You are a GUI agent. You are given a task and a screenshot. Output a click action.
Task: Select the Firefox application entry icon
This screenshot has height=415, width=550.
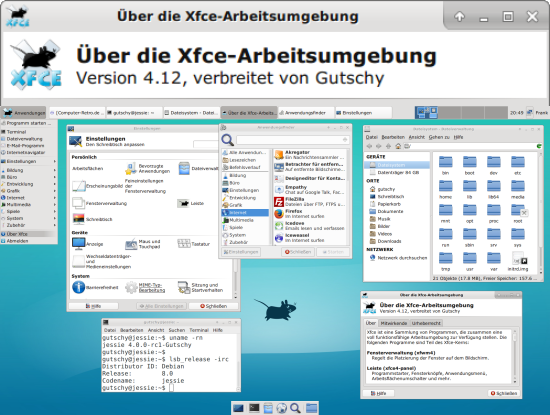click(x=279, y=214)
